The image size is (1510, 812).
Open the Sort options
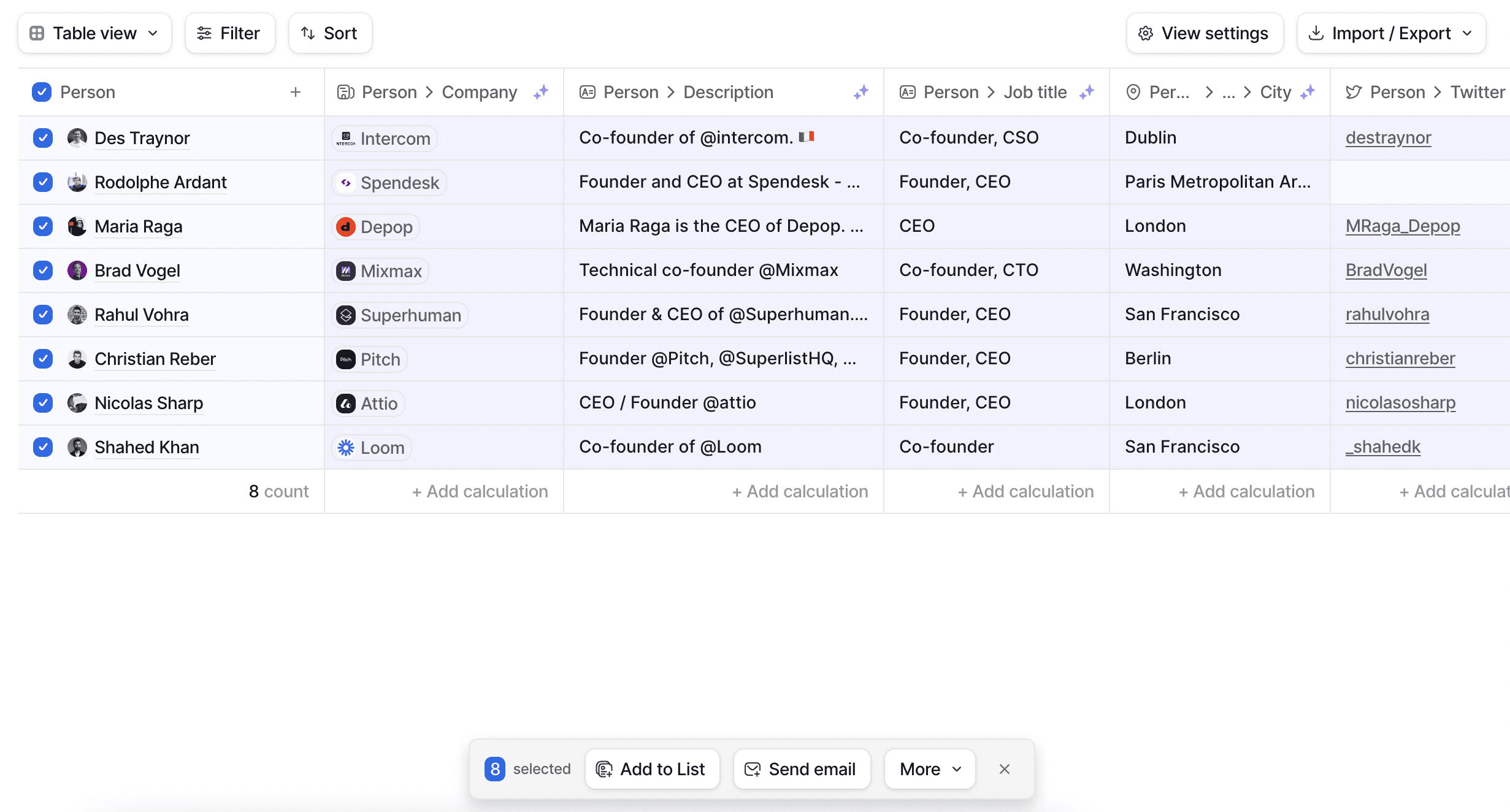(x=331, y=33)
